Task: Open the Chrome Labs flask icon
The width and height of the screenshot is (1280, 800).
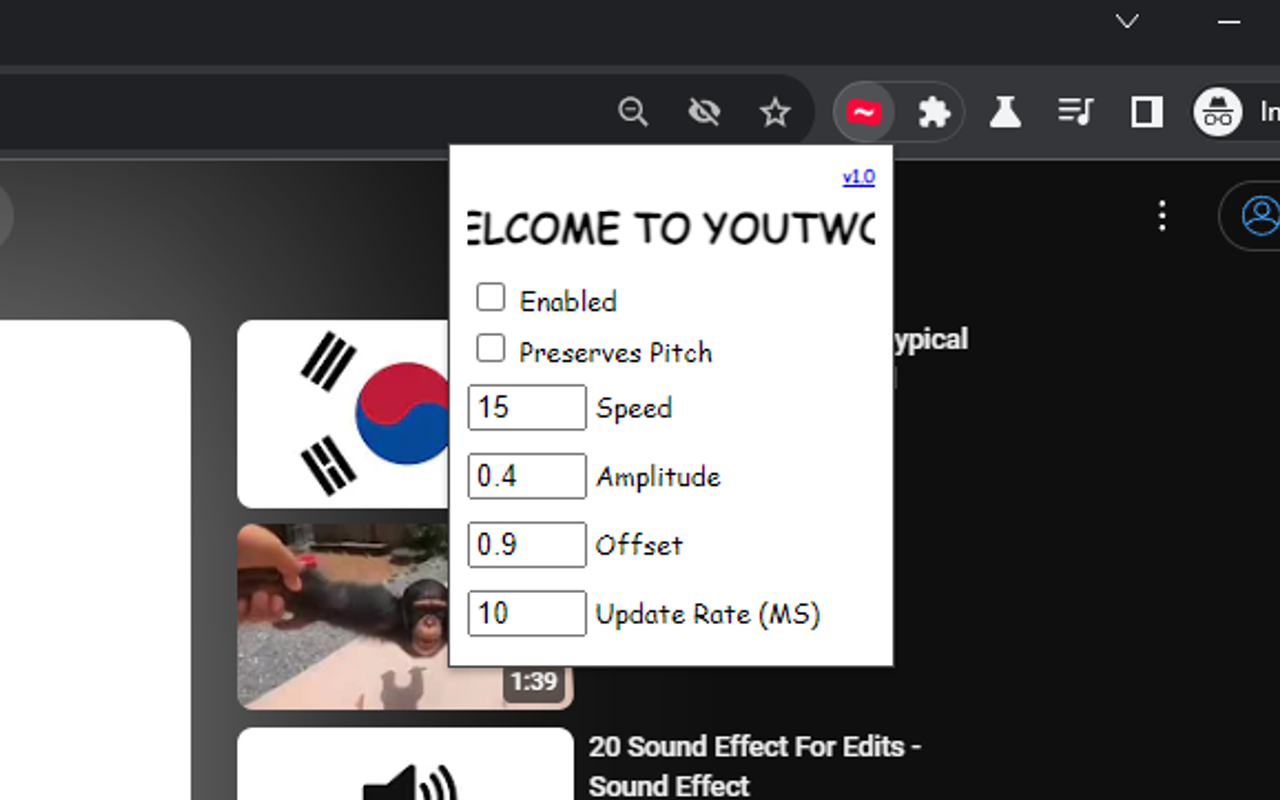Action: coord(1005,111)
